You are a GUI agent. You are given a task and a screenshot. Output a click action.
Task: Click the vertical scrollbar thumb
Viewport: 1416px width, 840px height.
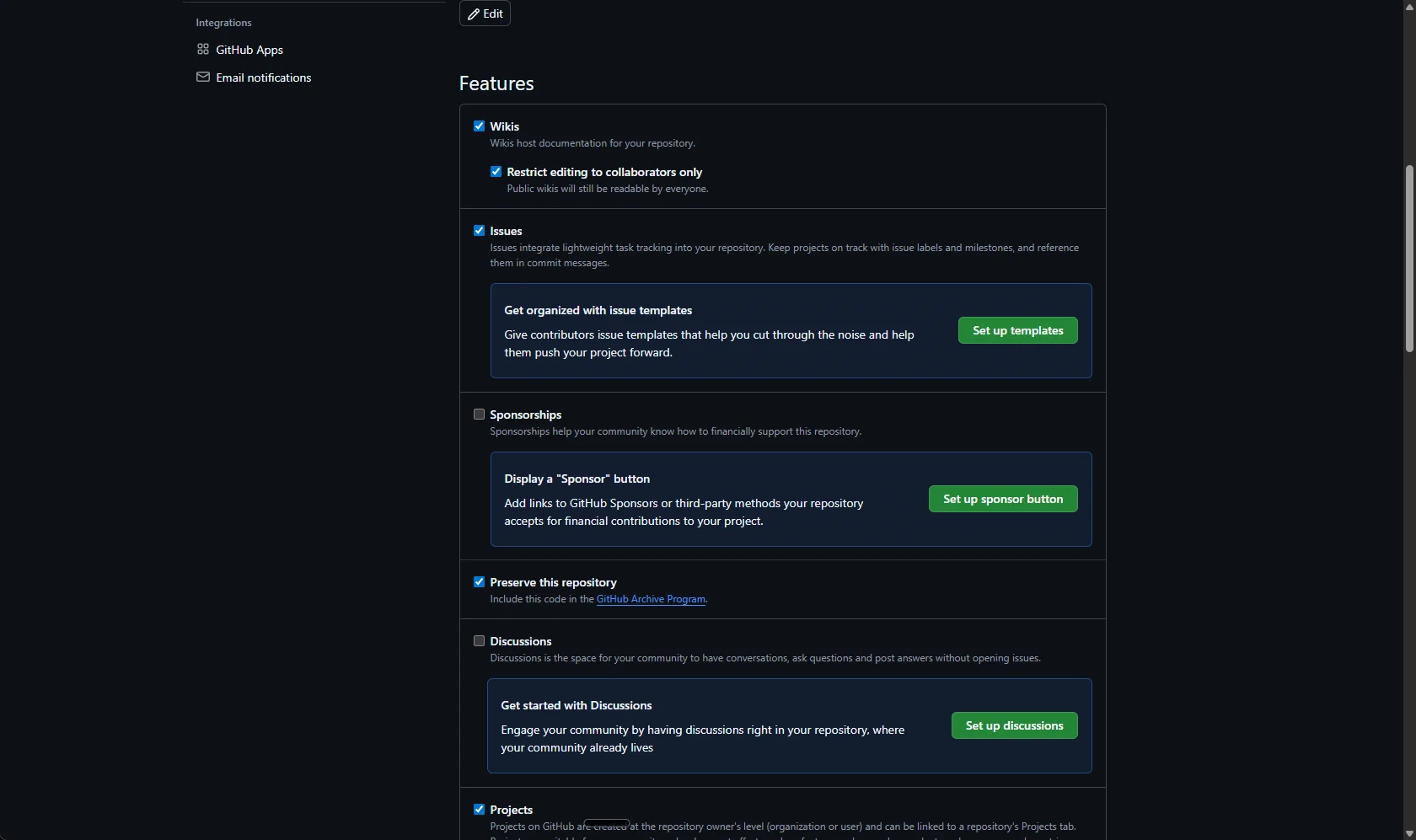coord(1409,259)
